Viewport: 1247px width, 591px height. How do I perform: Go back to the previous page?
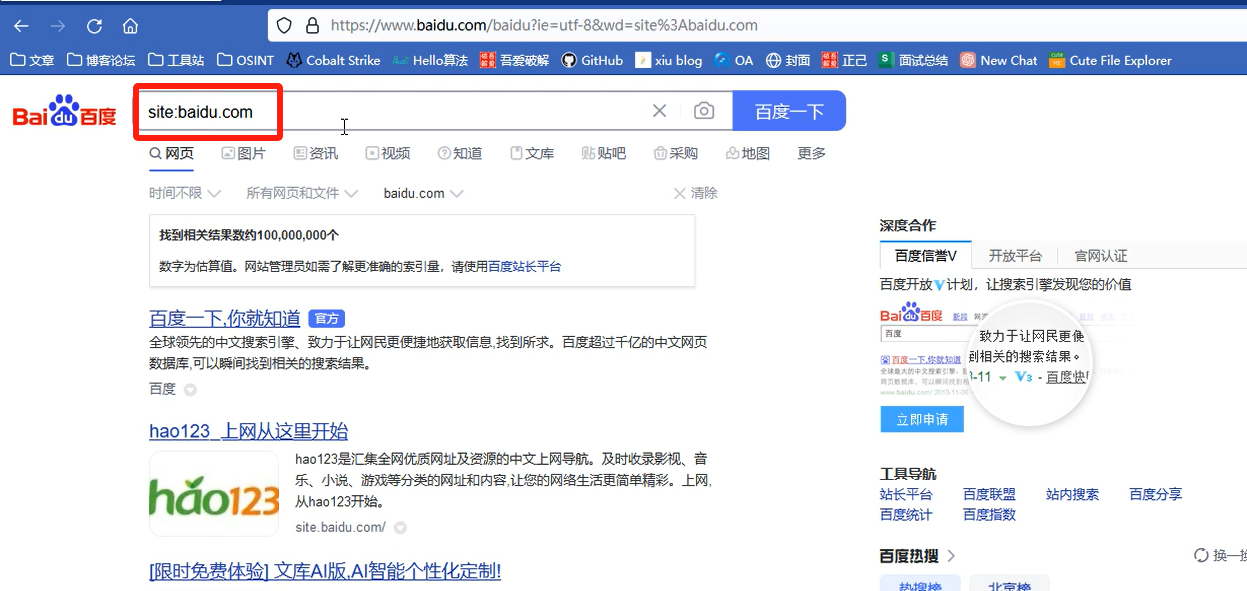click(x=21, y=26)
